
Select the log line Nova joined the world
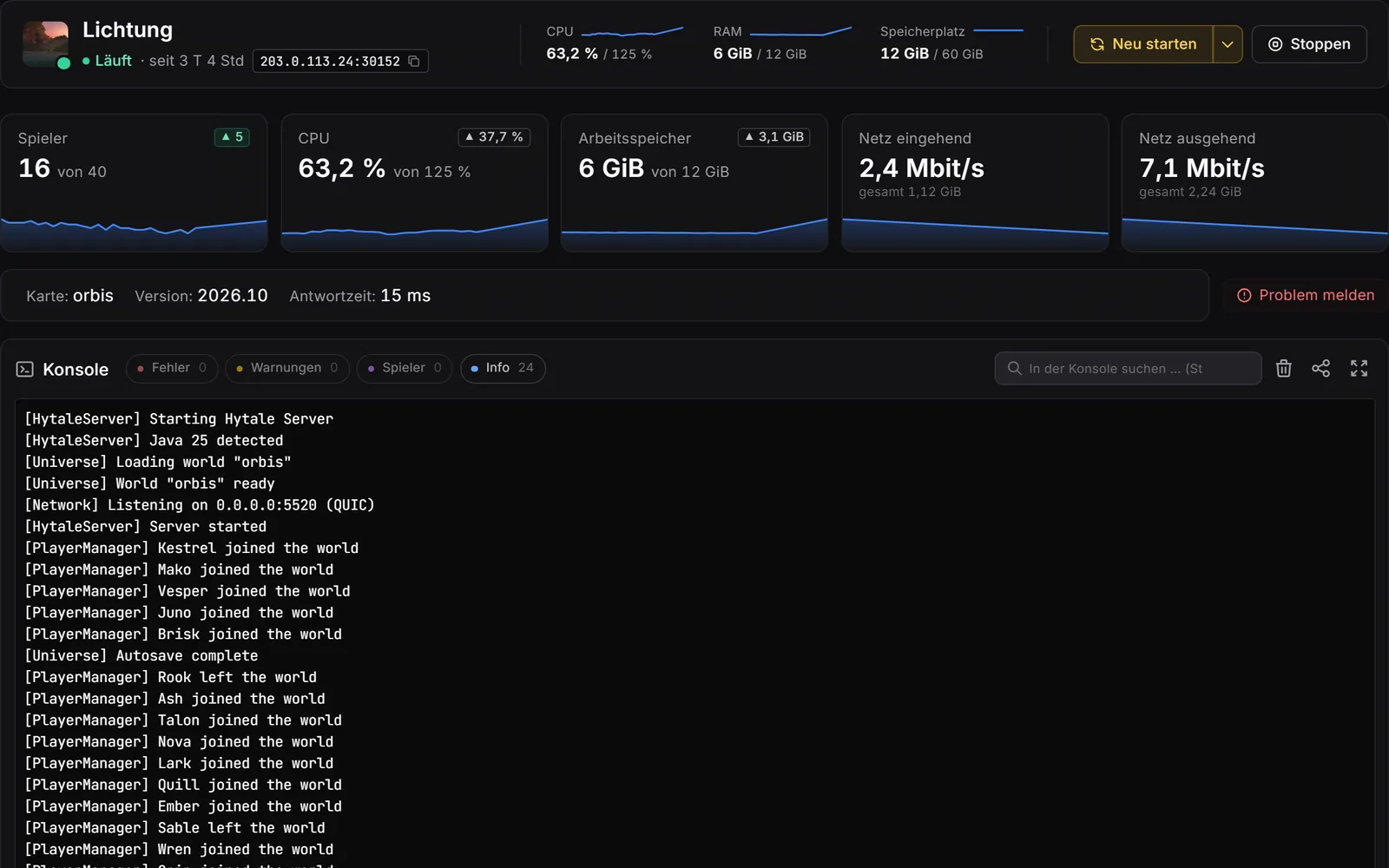(x=179, y=742)
